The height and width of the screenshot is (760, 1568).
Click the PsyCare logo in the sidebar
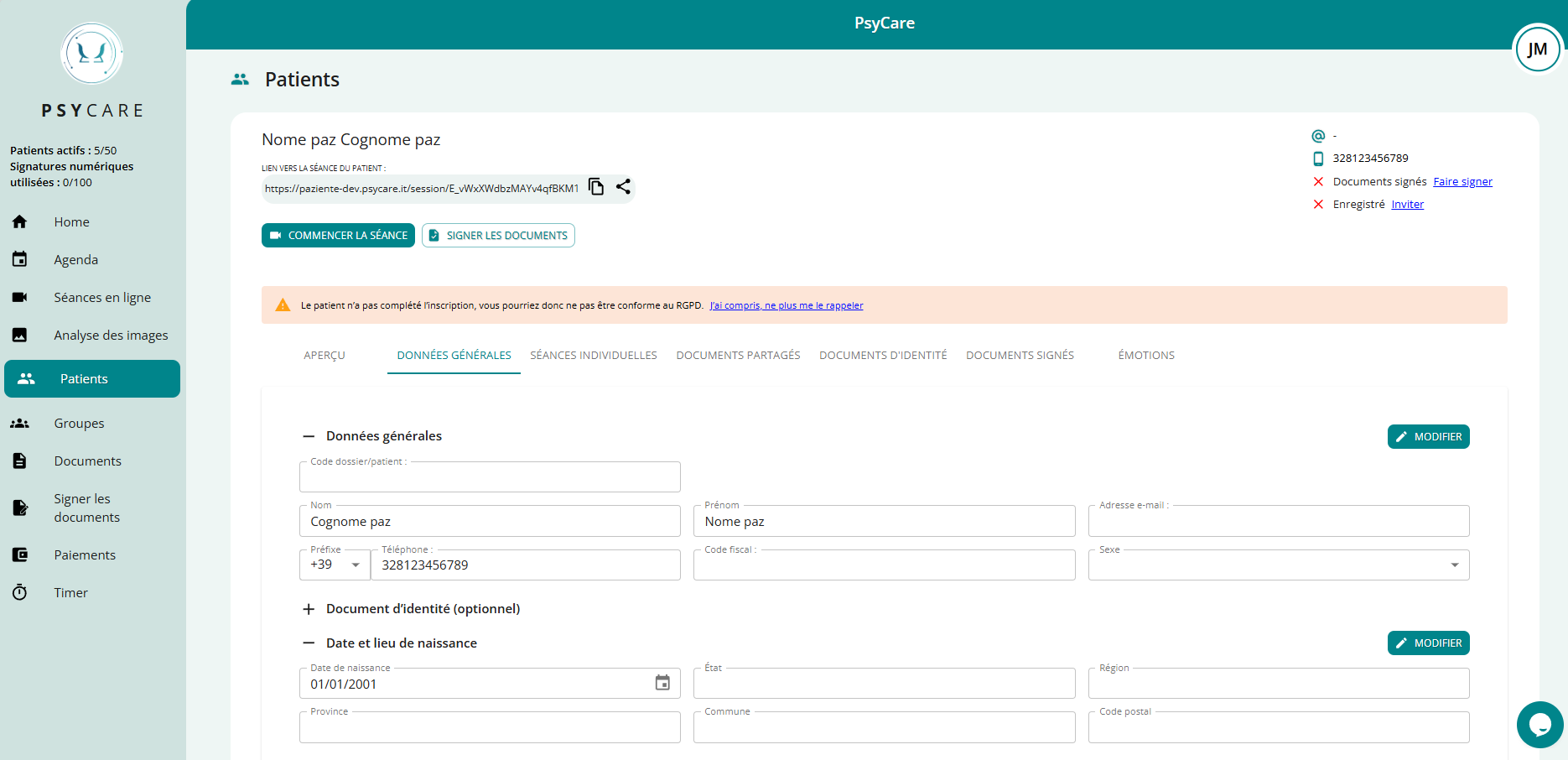point(92,54)
